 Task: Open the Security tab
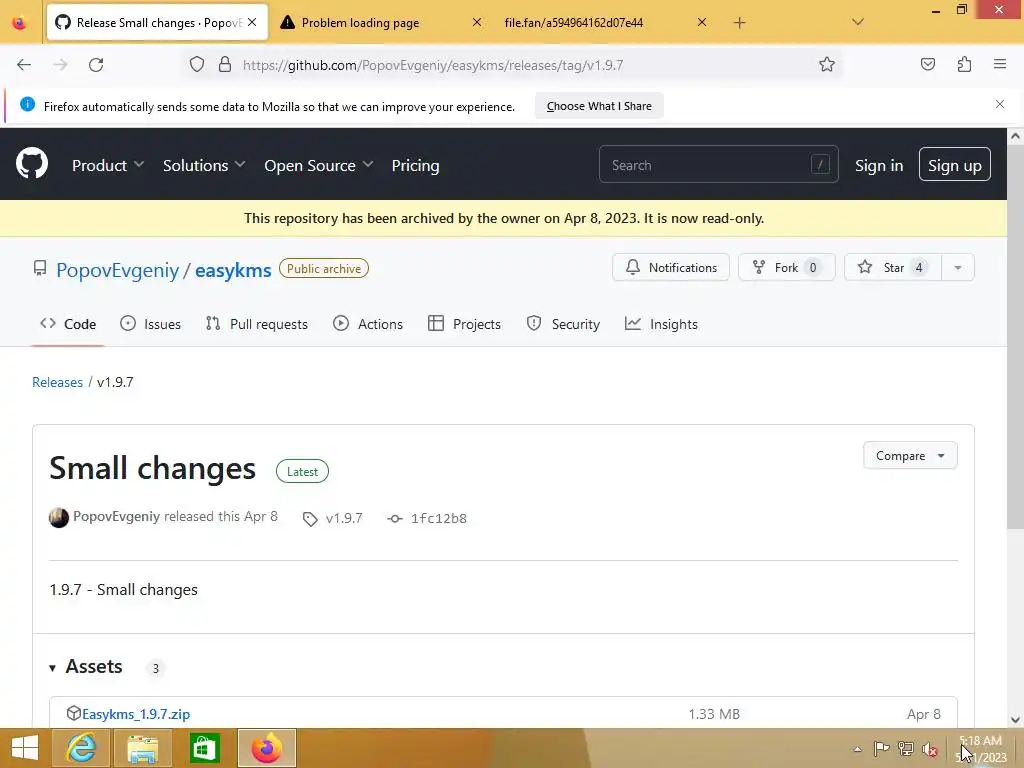coord(563,324)
